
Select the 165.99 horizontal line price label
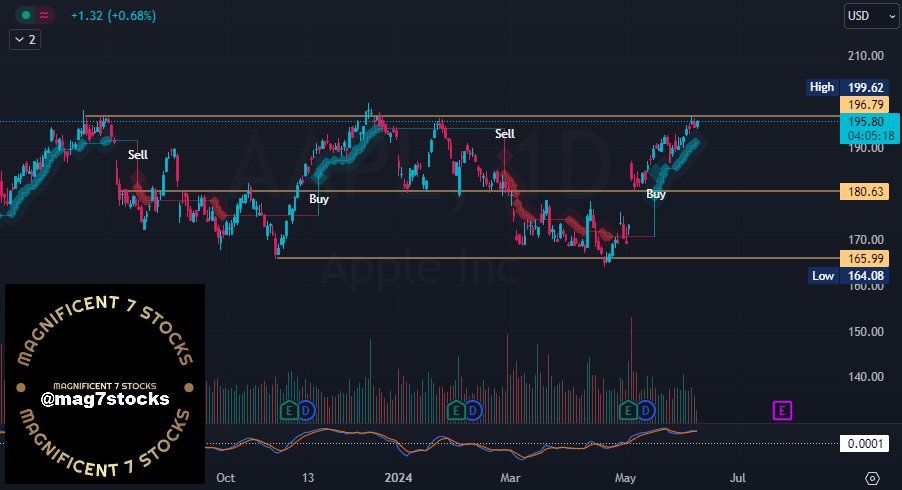click(865, 259)
